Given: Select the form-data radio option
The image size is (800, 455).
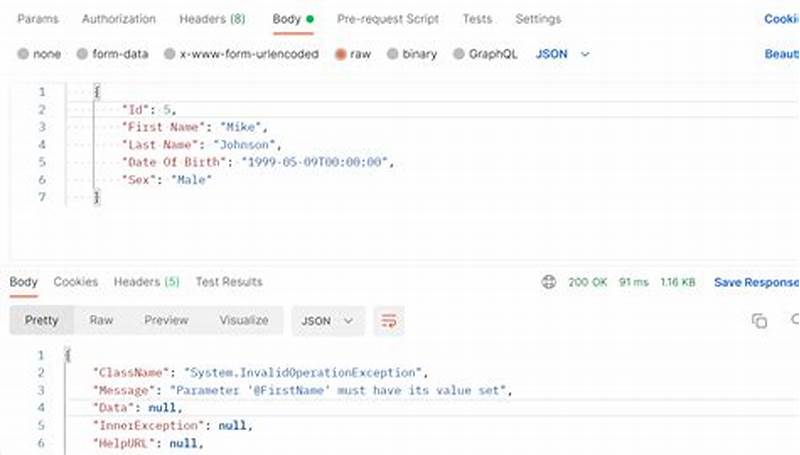Looking at the screenshot, I should (113, 54).
